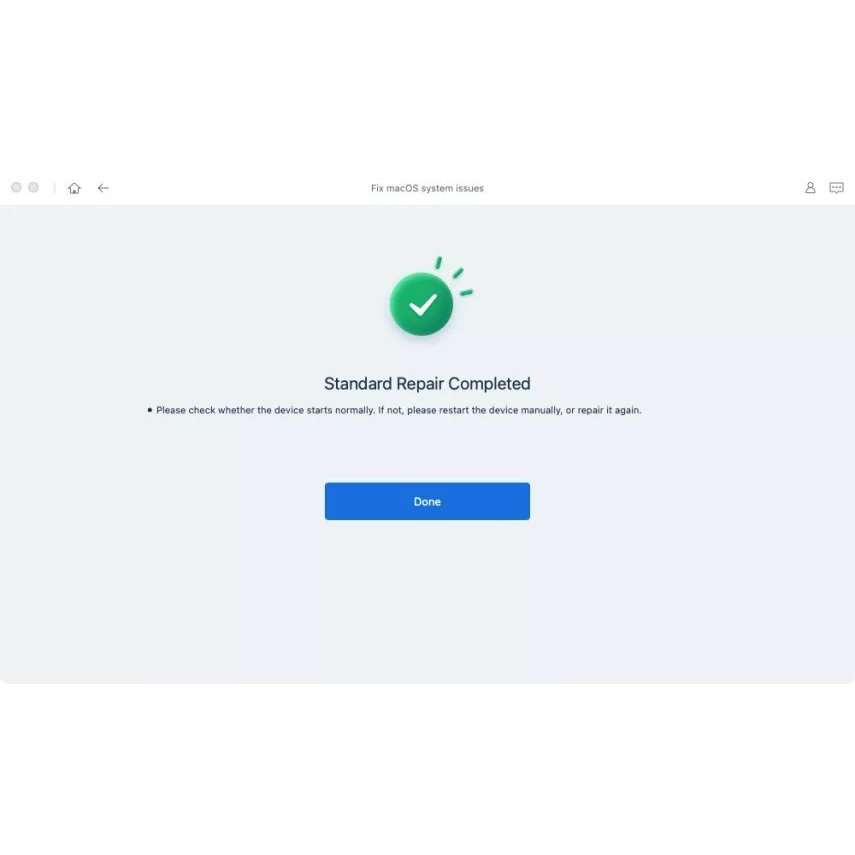
Task: Click the 'Fix macOS system issues' title
Action: (x=427, y=188)
